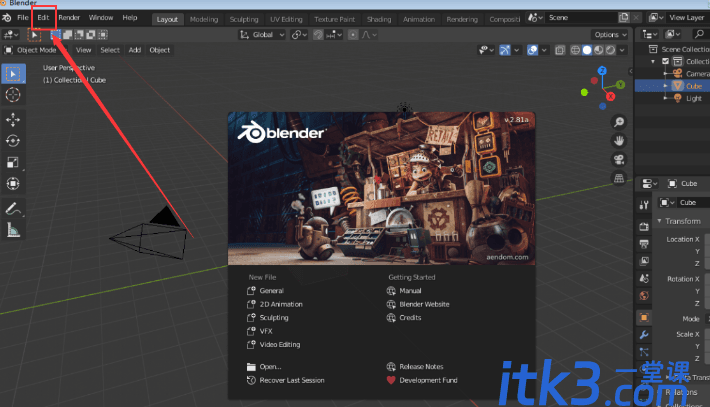Toggle the show gizmo button
Viewport: 710px width, 407px height.
coord(504,50)
